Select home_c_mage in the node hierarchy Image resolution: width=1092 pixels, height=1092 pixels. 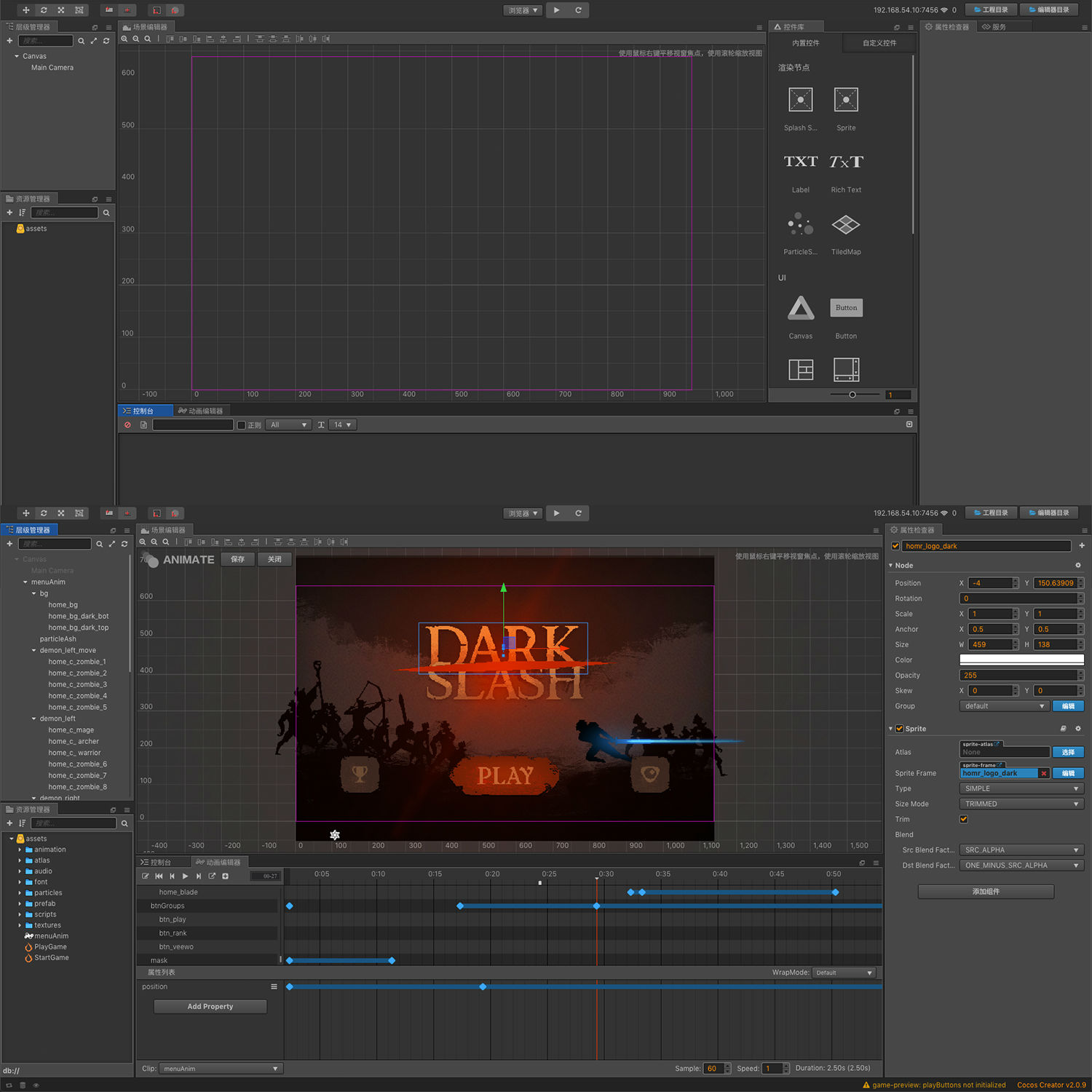[x=71, y=730]
